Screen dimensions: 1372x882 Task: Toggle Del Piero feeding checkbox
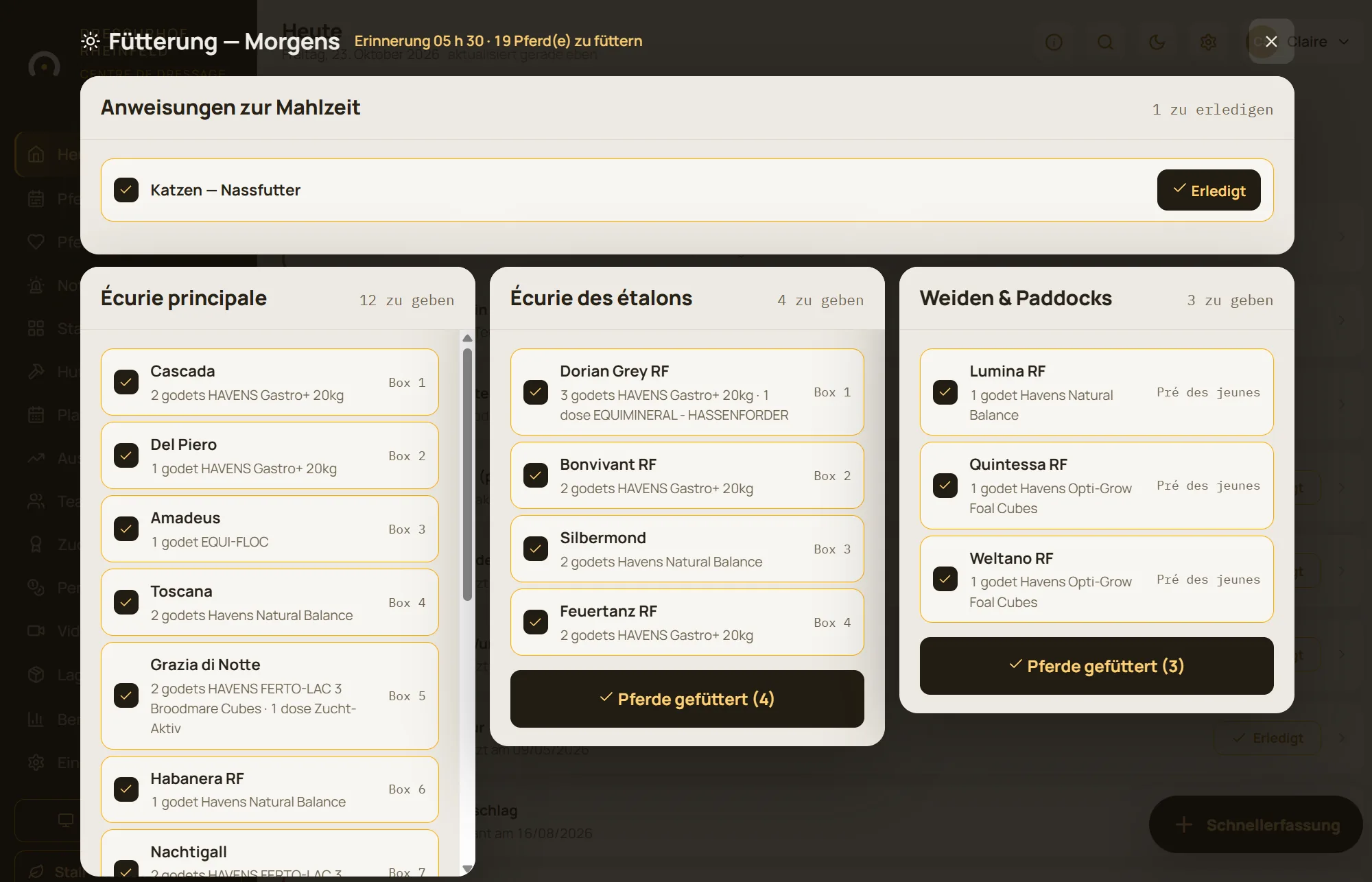[x=126, y=455]
